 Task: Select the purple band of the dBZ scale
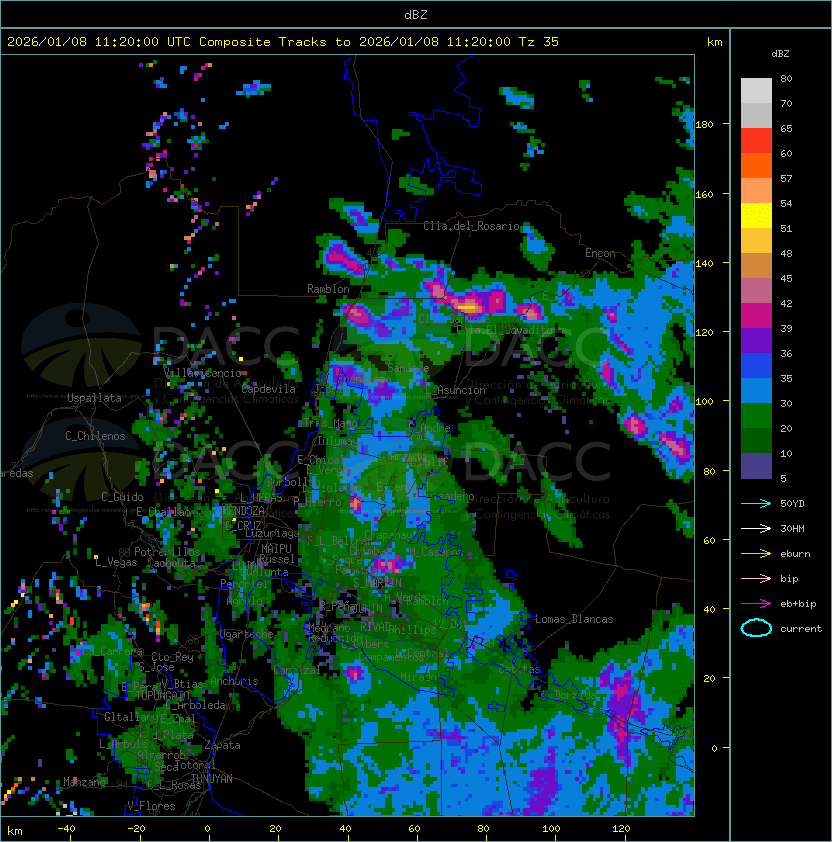pos(756,340)
